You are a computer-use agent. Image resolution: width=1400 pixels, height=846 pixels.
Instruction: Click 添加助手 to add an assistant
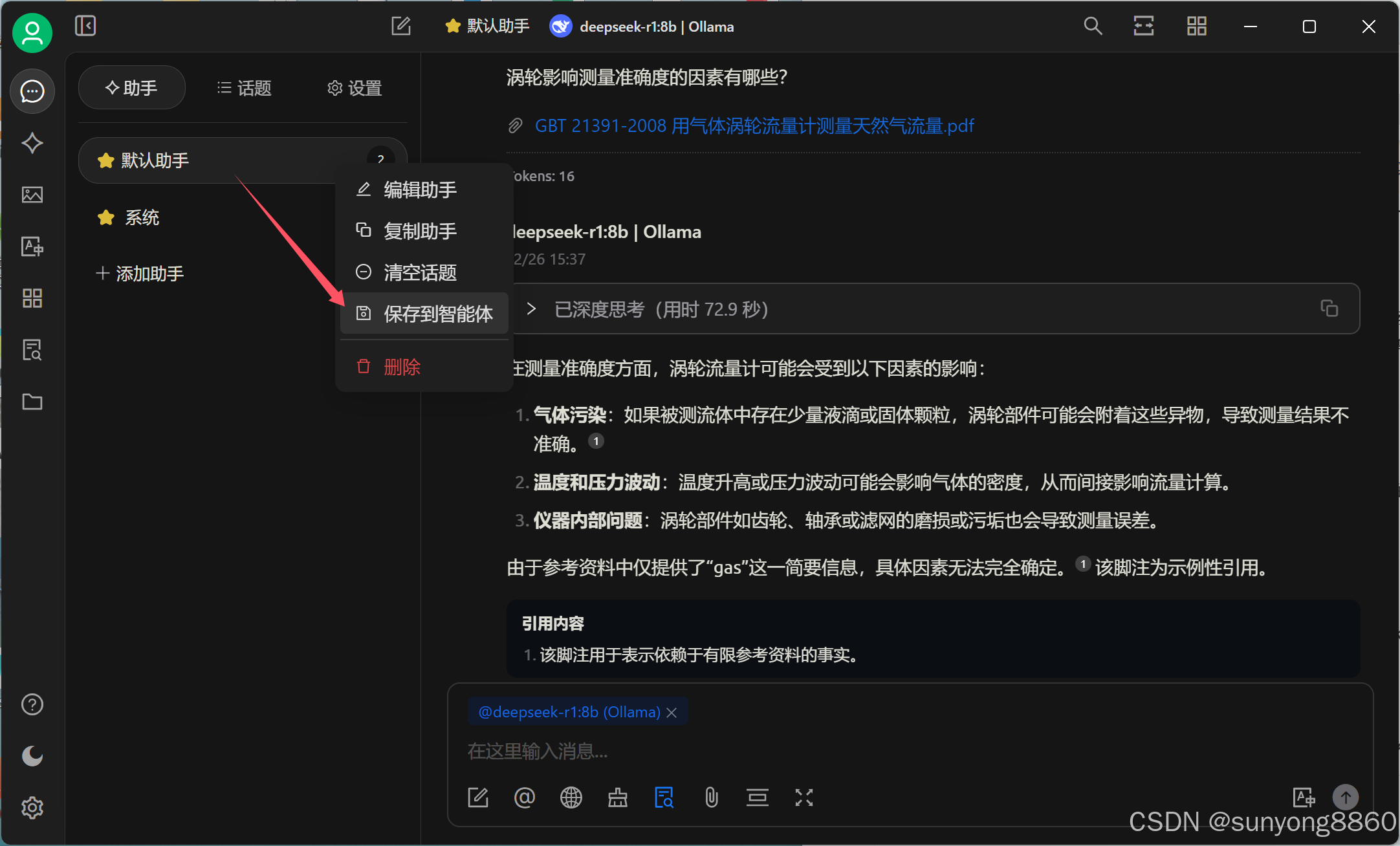click(x=140, y=274)
